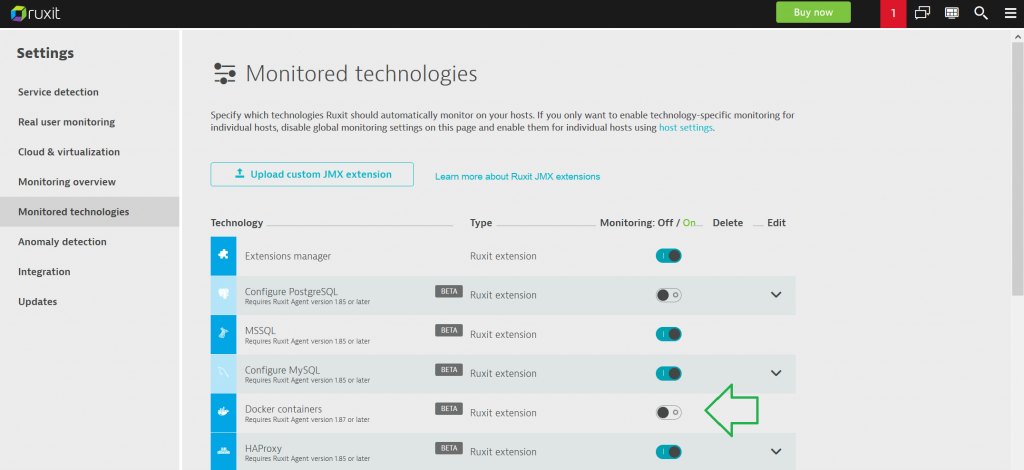This screenshot has height=470, width=1024.
Task: Expand the Configure PostgreSQL row chevron
Action: [776, 295]
